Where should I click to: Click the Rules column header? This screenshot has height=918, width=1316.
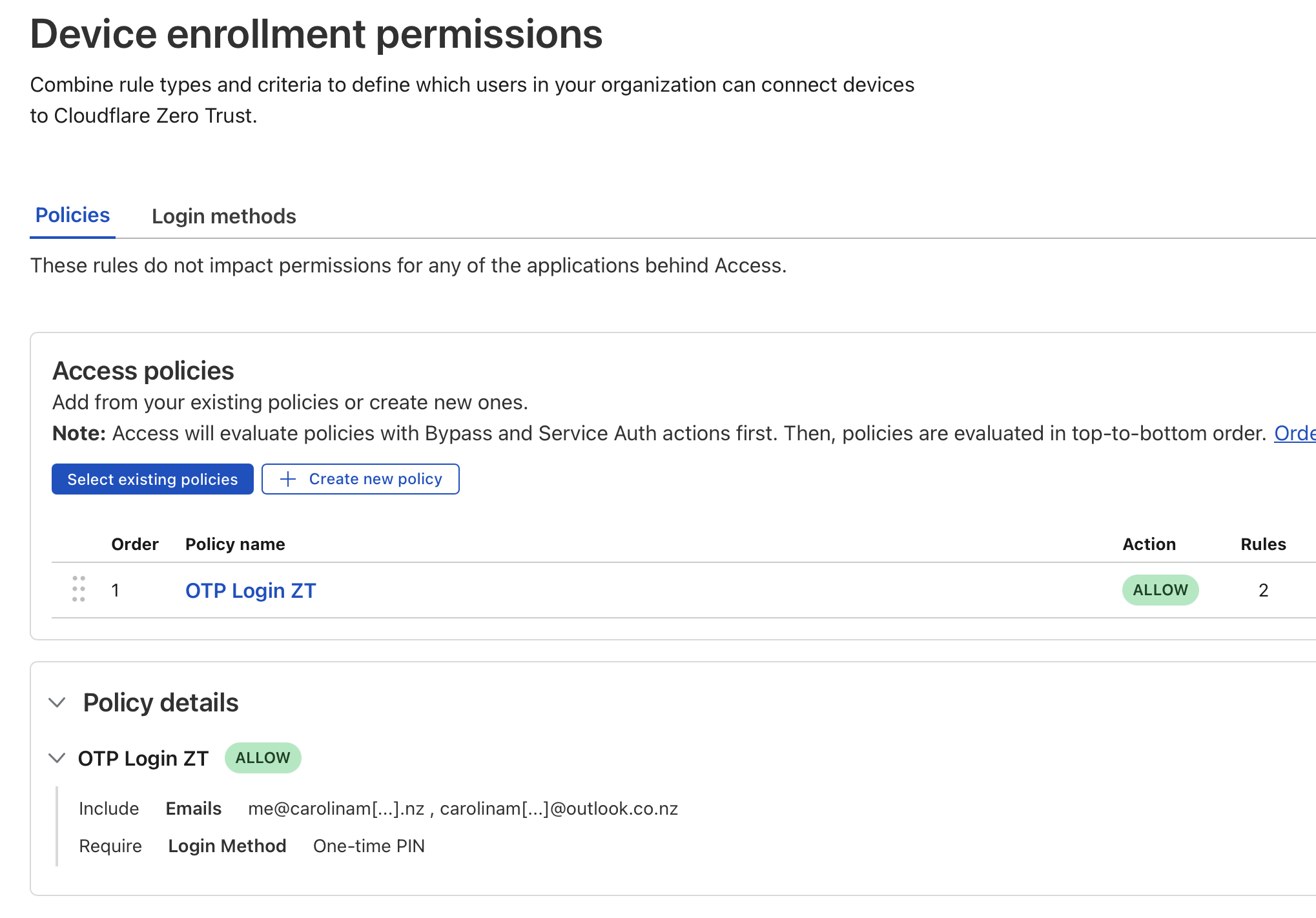pyautogui.click(x=1262, y=544)
